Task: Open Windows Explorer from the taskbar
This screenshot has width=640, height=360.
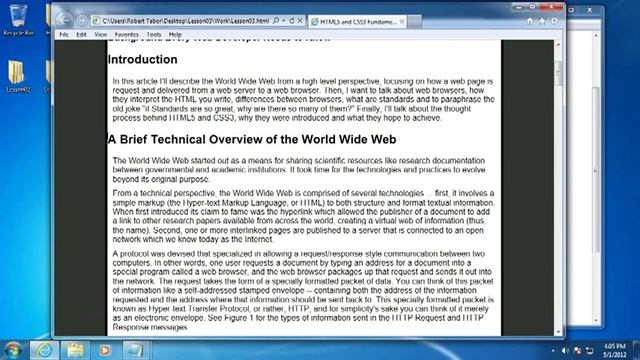Action: click(75, 350)
